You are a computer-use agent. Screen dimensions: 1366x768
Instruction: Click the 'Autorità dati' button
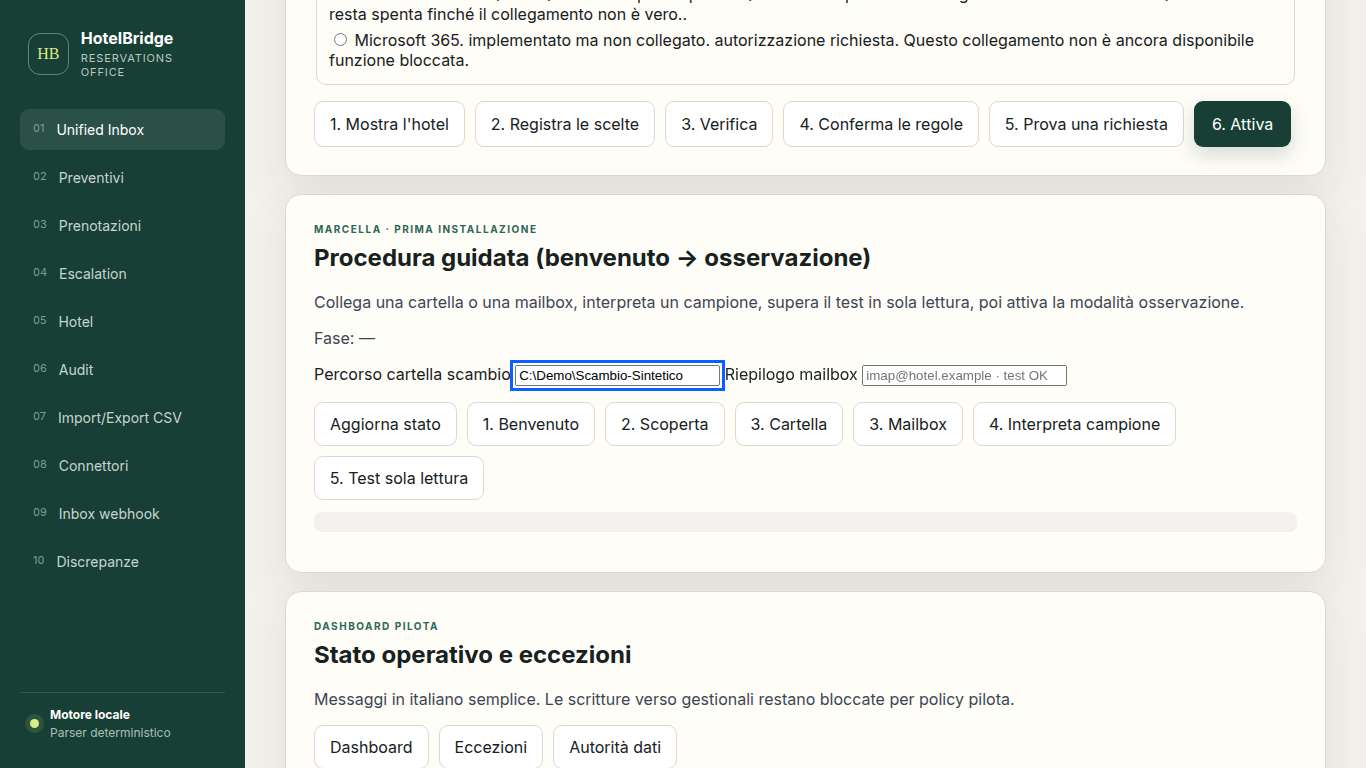615,747
